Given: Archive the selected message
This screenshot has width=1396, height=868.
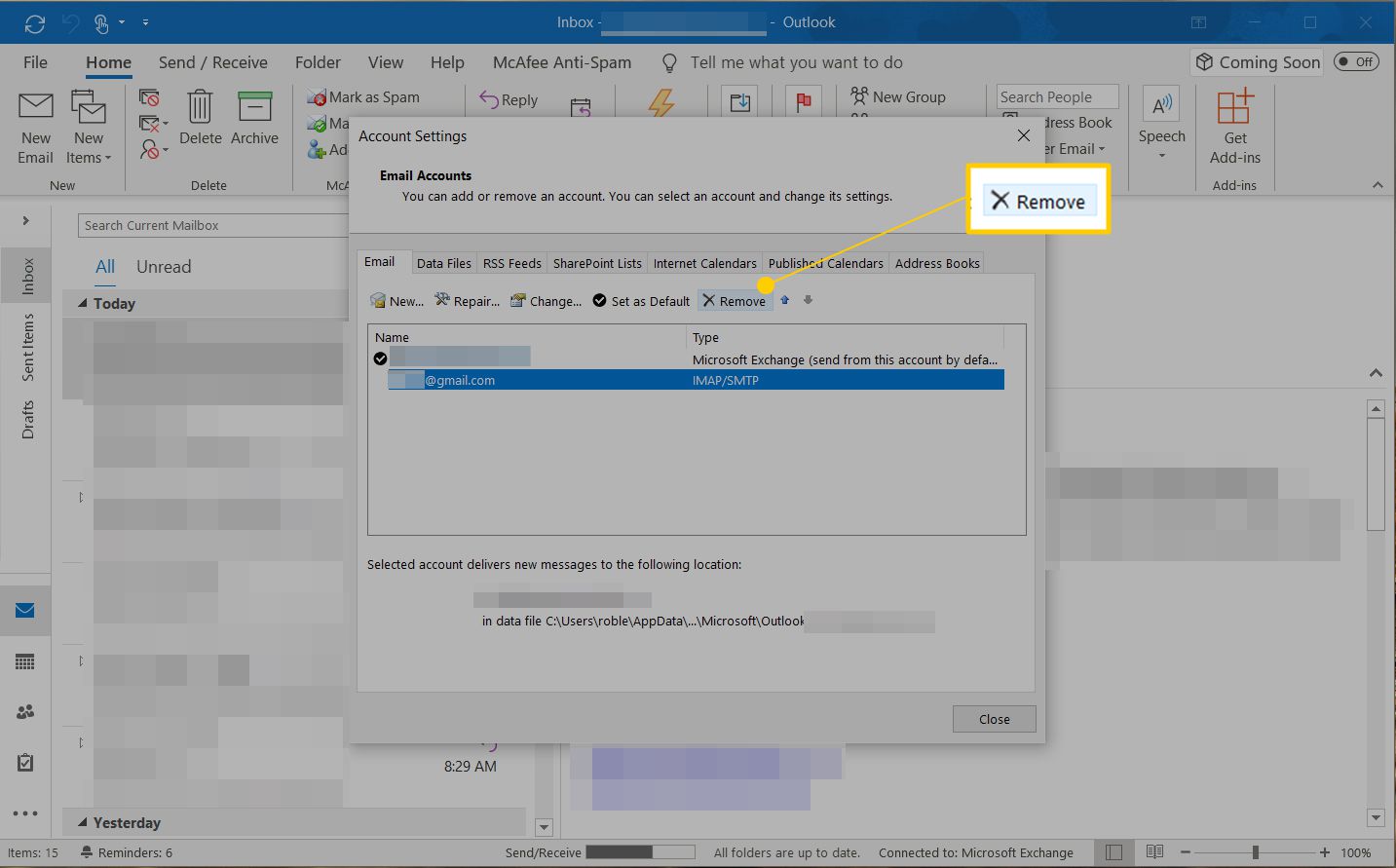Looking at the screenshot, I should point(254,118).
